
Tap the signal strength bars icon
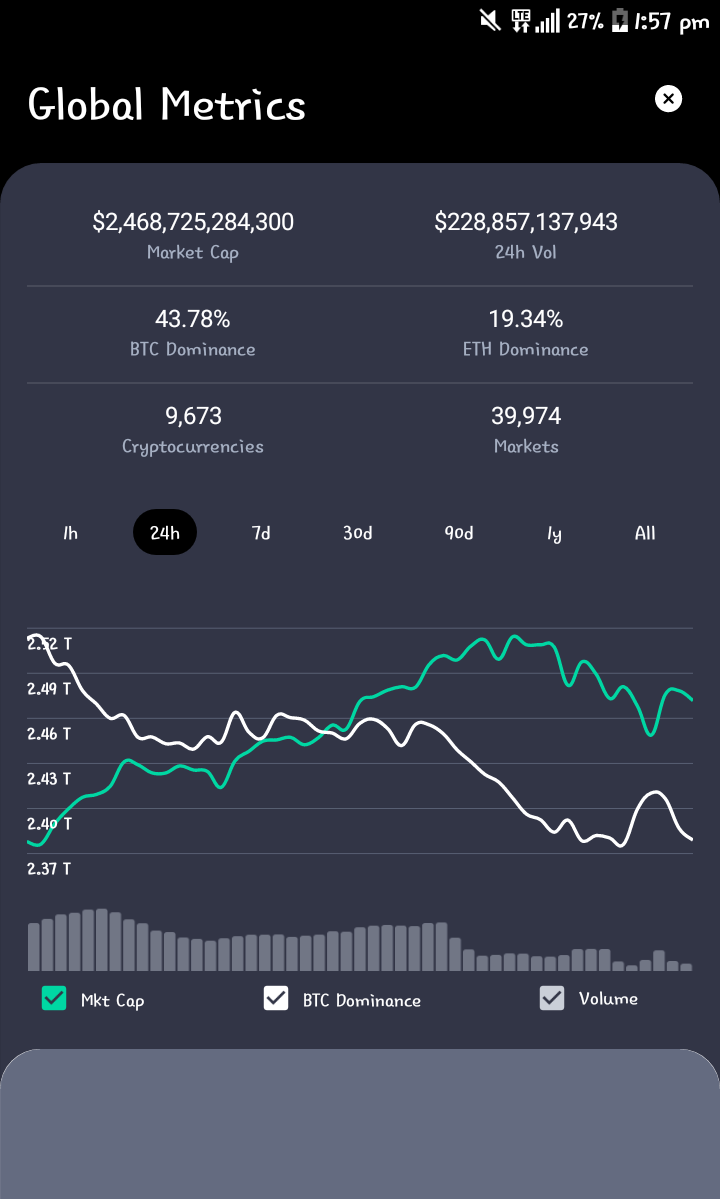[x=547, y=21]
